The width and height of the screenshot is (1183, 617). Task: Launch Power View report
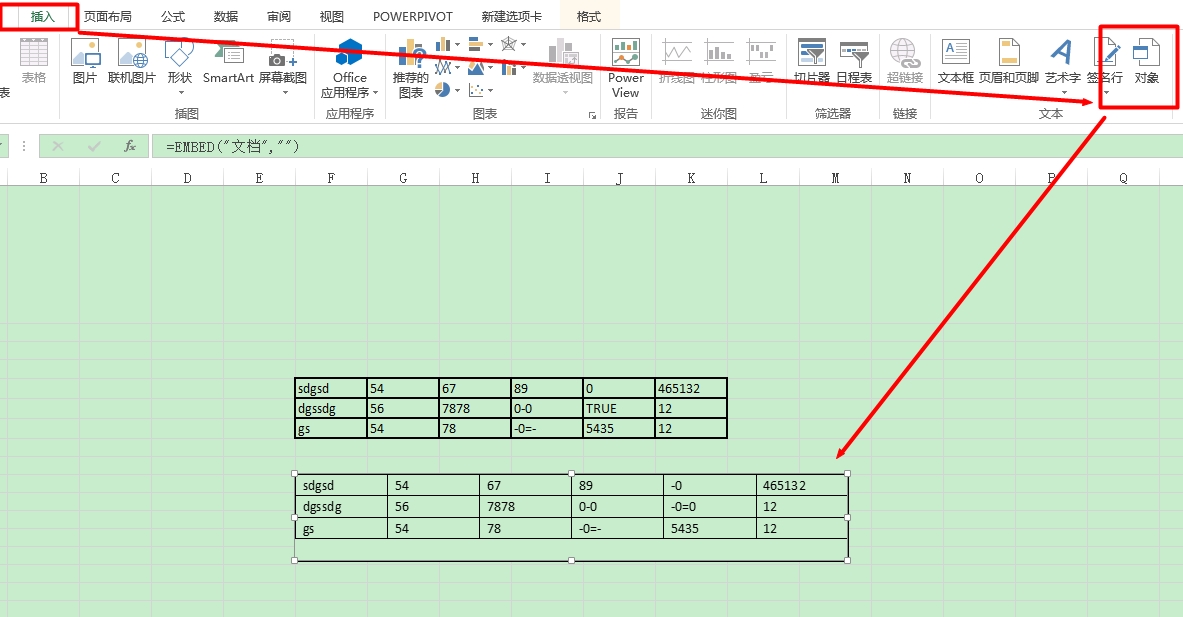(625, 69)
